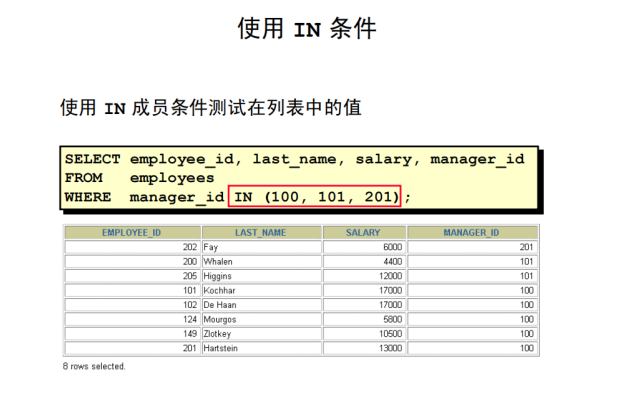
Task: Select salary cell 6000
Action: point(364,247)
